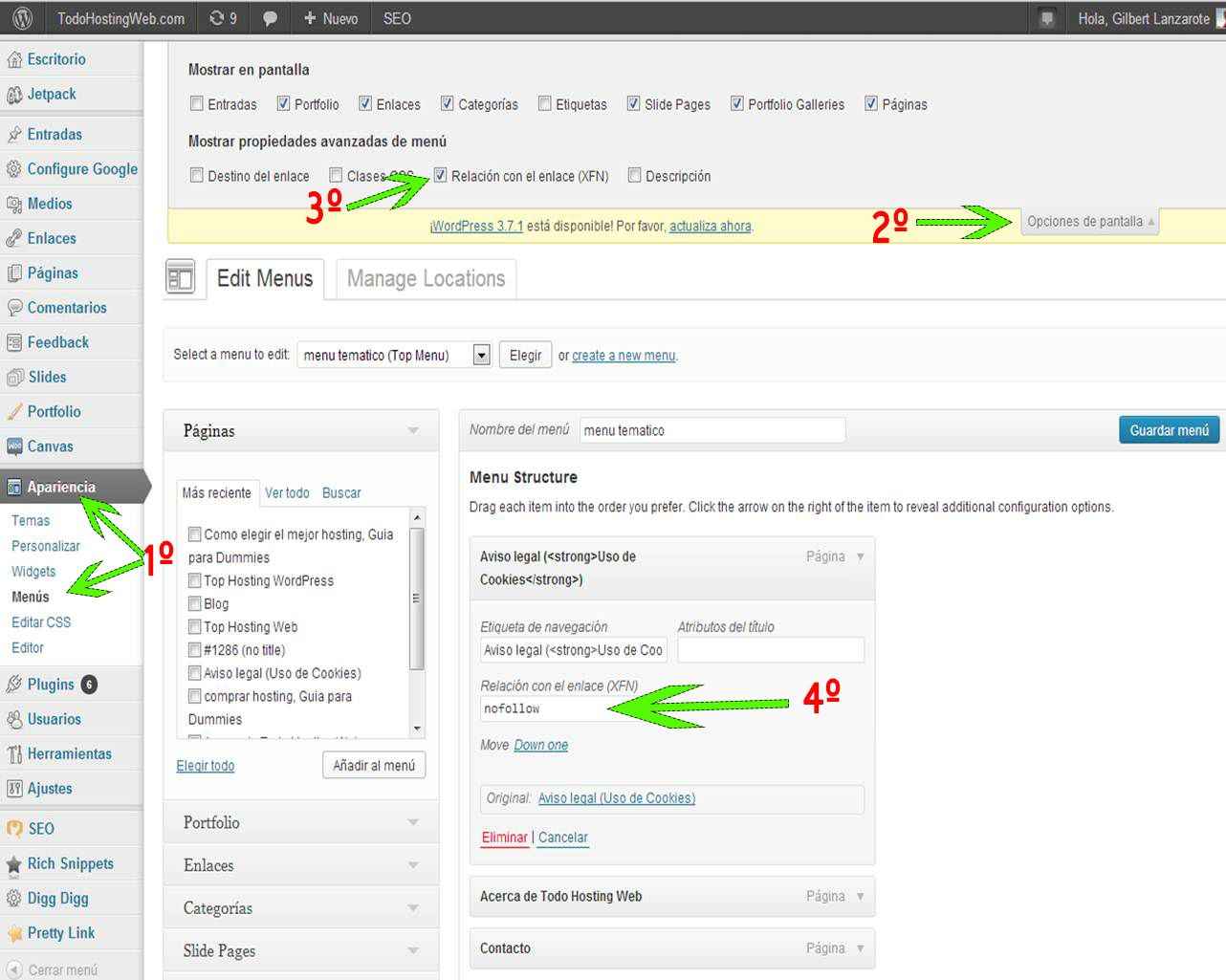Click the Páginas page icon
The height and width of the screenshot is (980, 1226).
(14, 273)
